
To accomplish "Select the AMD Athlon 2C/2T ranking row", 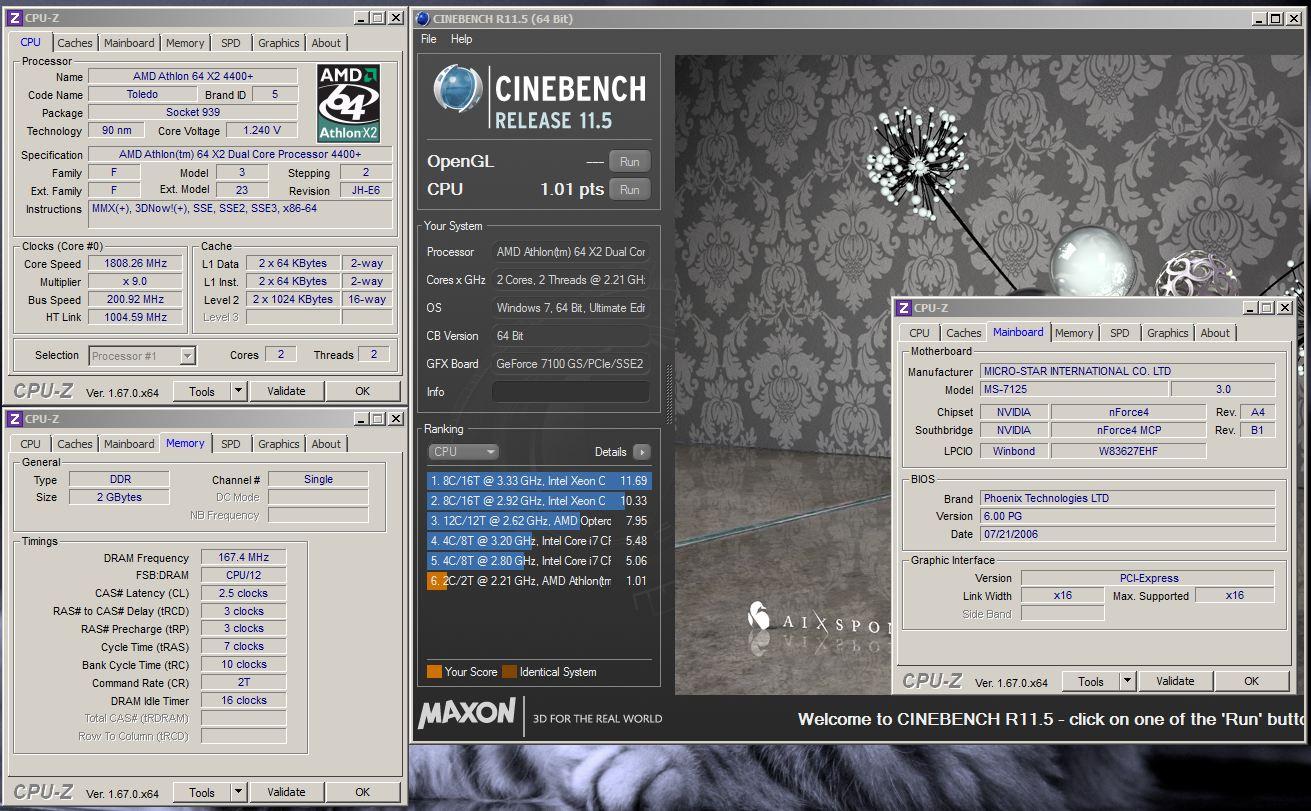I will [539, 581].
